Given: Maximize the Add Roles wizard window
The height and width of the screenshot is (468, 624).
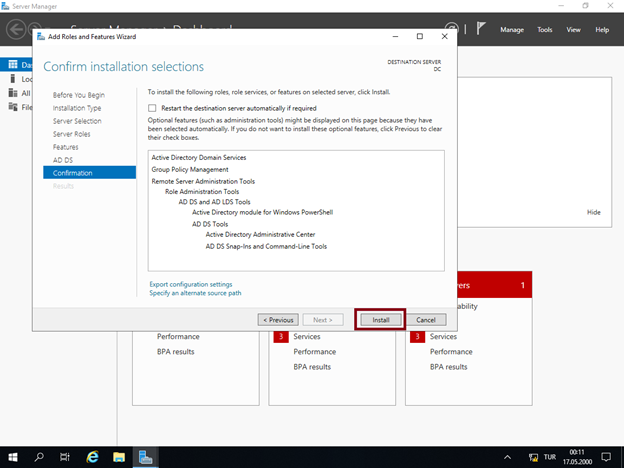Looking at the screenshot, I should coord(419,36).
